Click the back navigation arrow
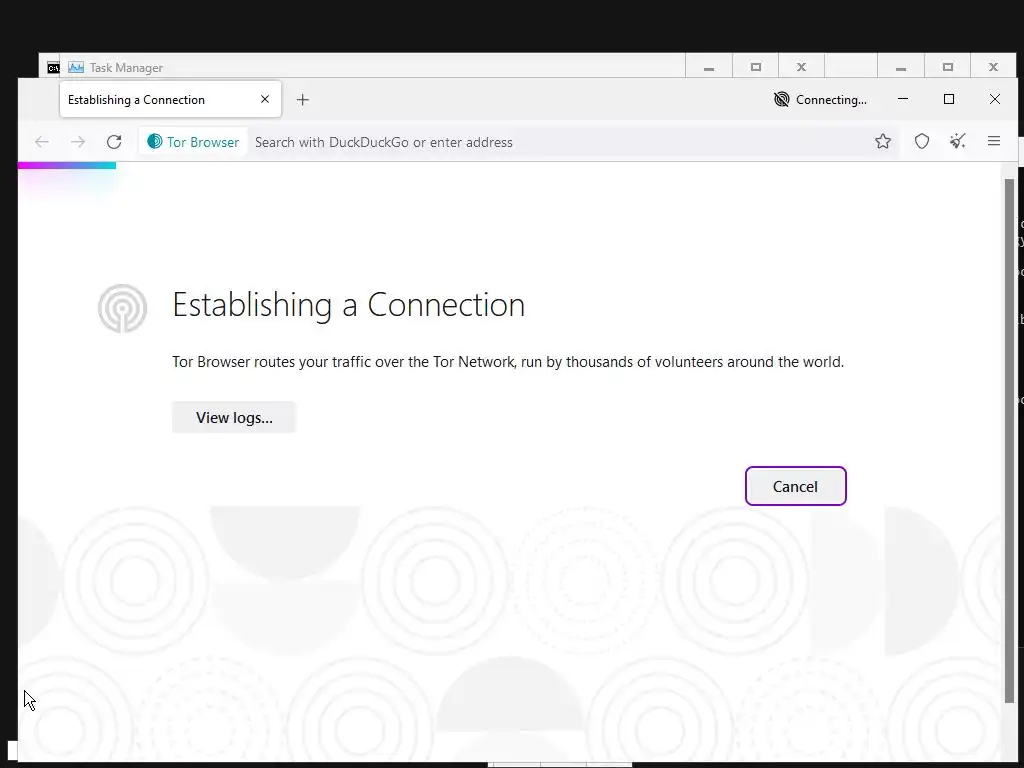The width and height of the screenshot is (1024, 768). [x=42, y=142]
